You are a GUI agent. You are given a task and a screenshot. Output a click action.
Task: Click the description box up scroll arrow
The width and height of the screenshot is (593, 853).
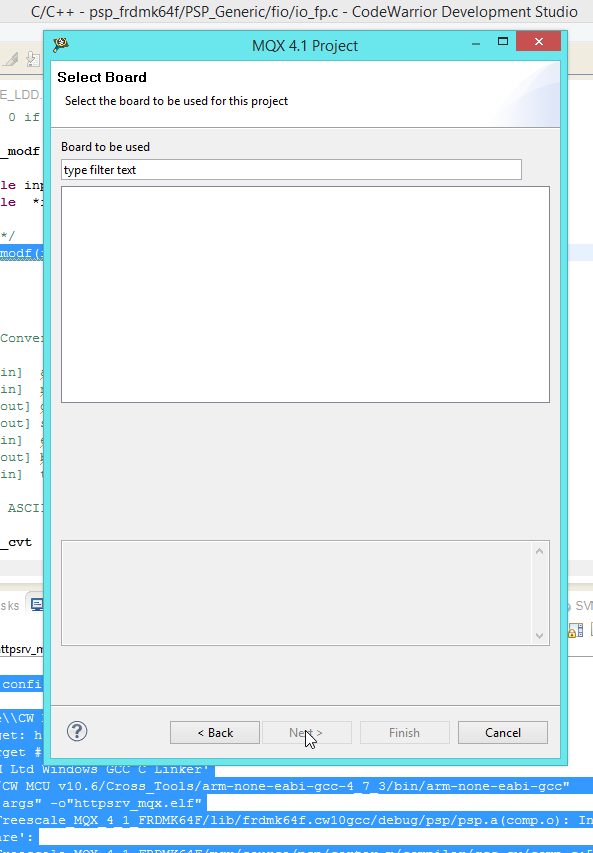(539, 551)
